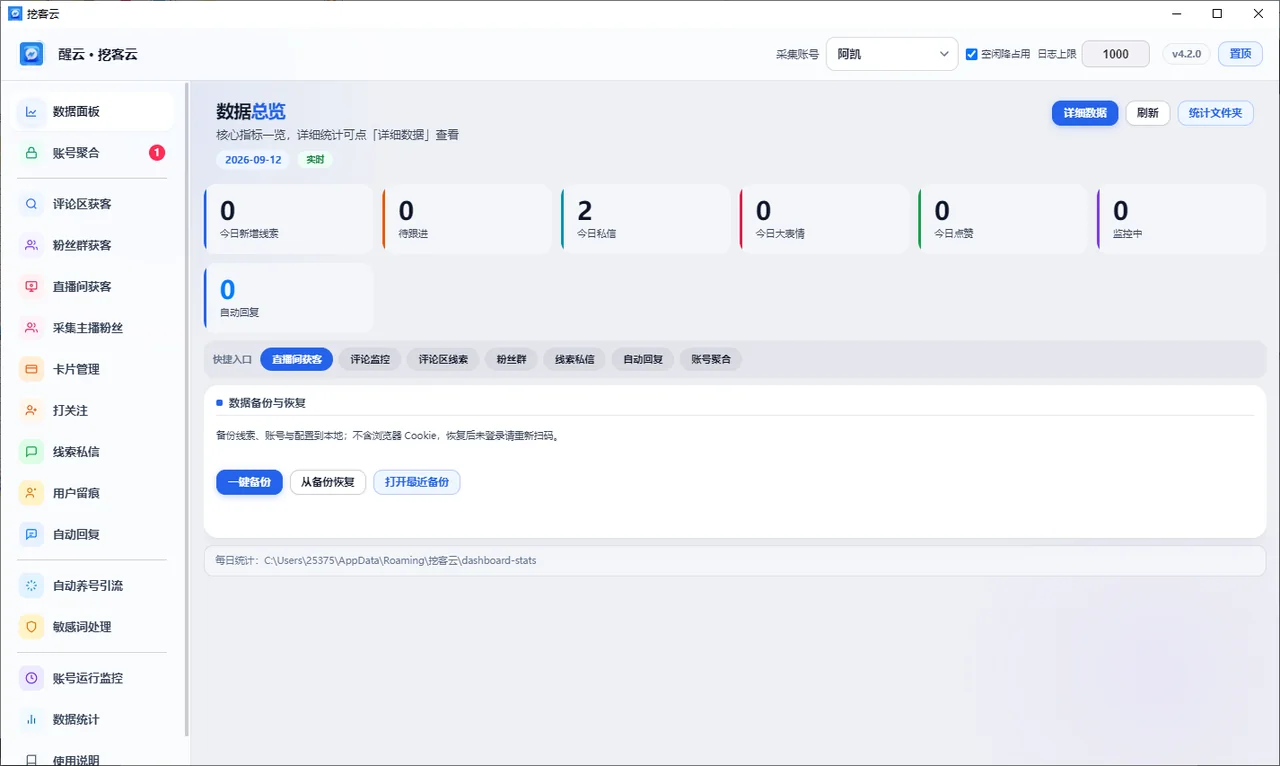Image resolution: width=1280 pixels, height=766 pixels.
Task: Select 线索私信 chat icon in the sidebar
Action: (x=32, y=452)
